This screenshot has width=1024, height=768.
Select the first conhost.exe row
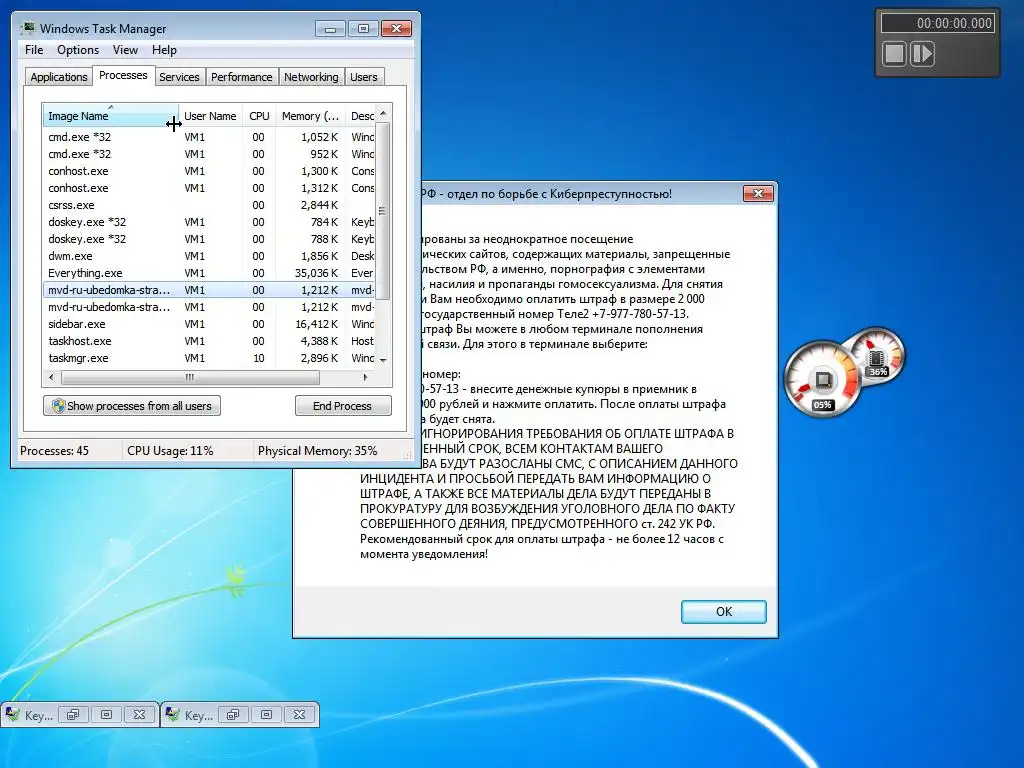click(209, 171)
